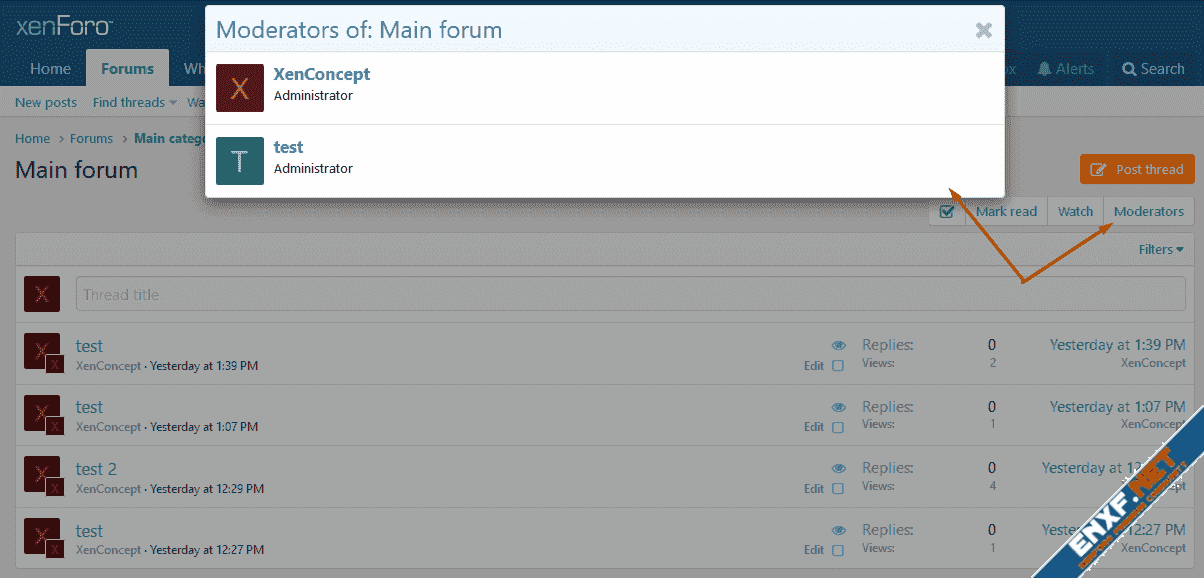Check the box for the first test thread
This screenshot has height=578, width=1204.
coord(838,366)
